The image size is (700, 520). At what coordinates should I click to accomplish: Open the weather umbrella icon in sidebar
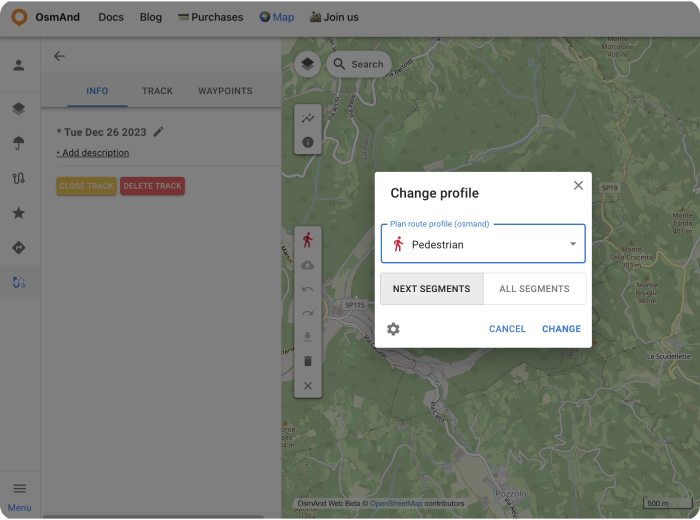tap(19, 143)
